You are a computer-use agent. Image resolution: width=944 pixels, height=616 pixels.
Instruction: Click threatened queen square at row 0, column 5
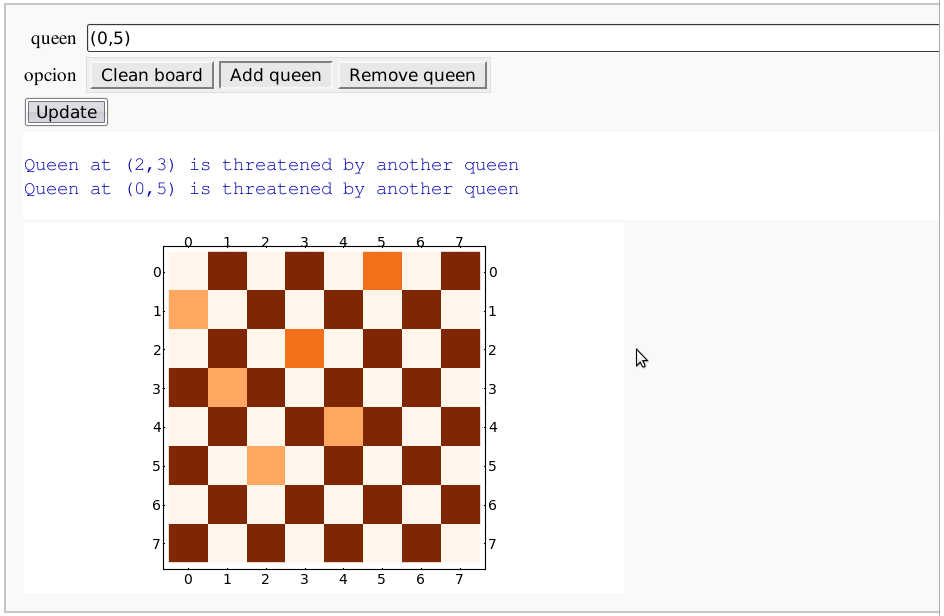pyautogui.click(x=383, y=271)
